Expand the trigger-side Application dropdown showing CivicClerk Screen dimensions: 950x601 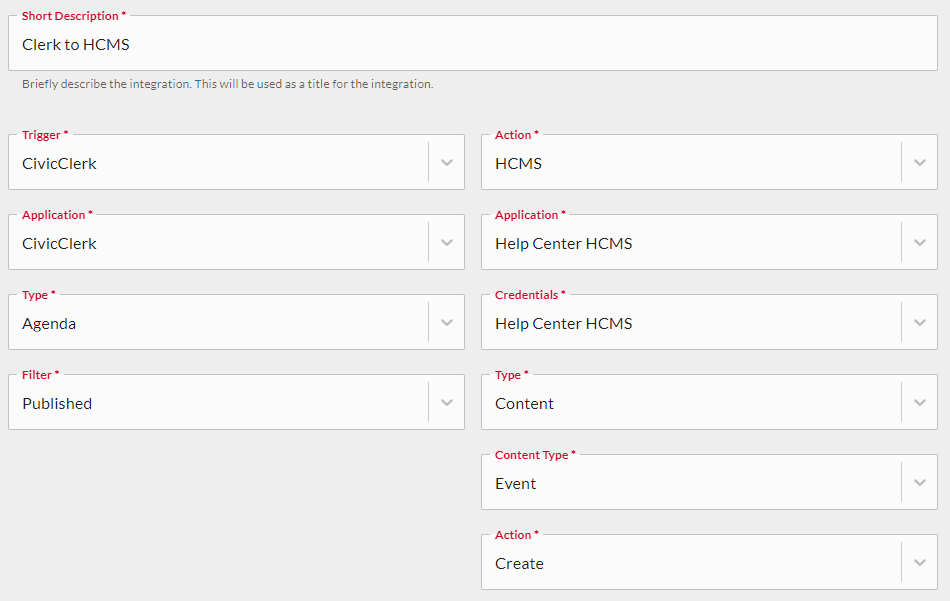(x=236, y=242)
